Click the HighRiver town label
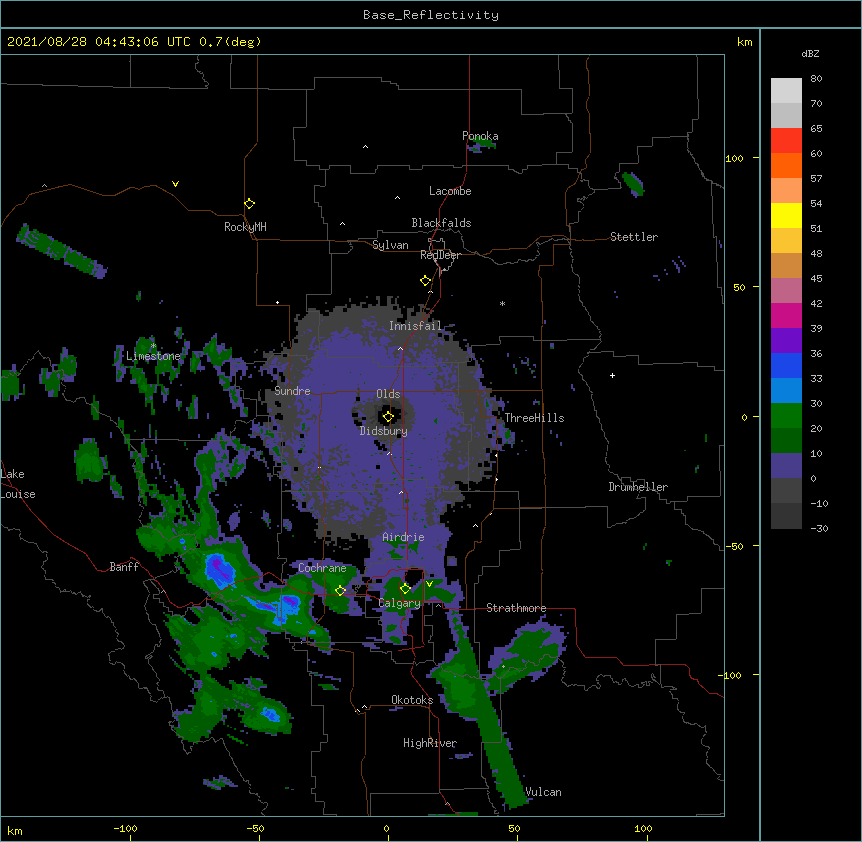Screen dimensions: 862x842 pos(430,743)
